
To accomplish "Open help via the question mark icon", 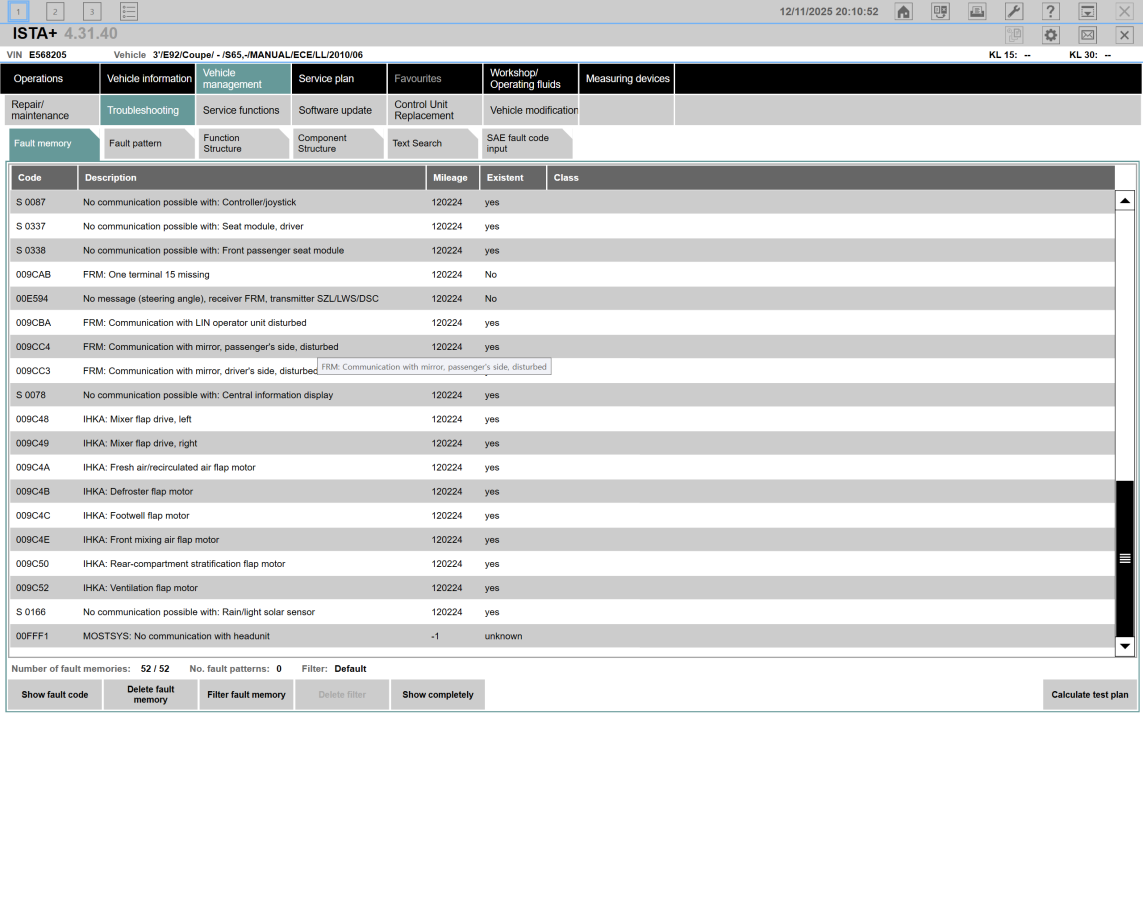I will (x=1050, y=12).
